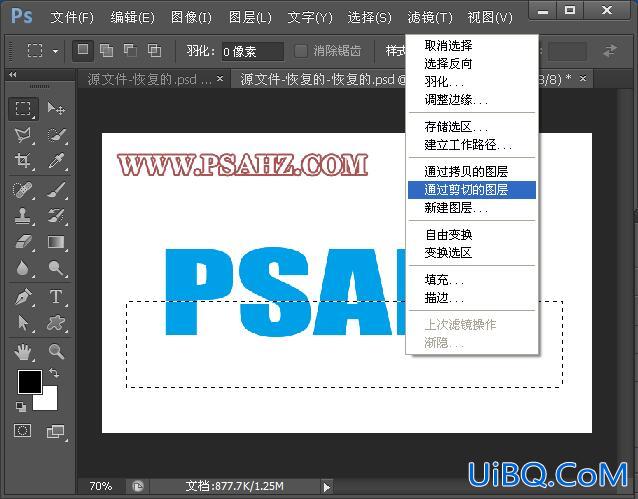Screen dimensions: 638x499
Task: Collapse the toolbox with double-arrow
Action: (x=13, y=74)
